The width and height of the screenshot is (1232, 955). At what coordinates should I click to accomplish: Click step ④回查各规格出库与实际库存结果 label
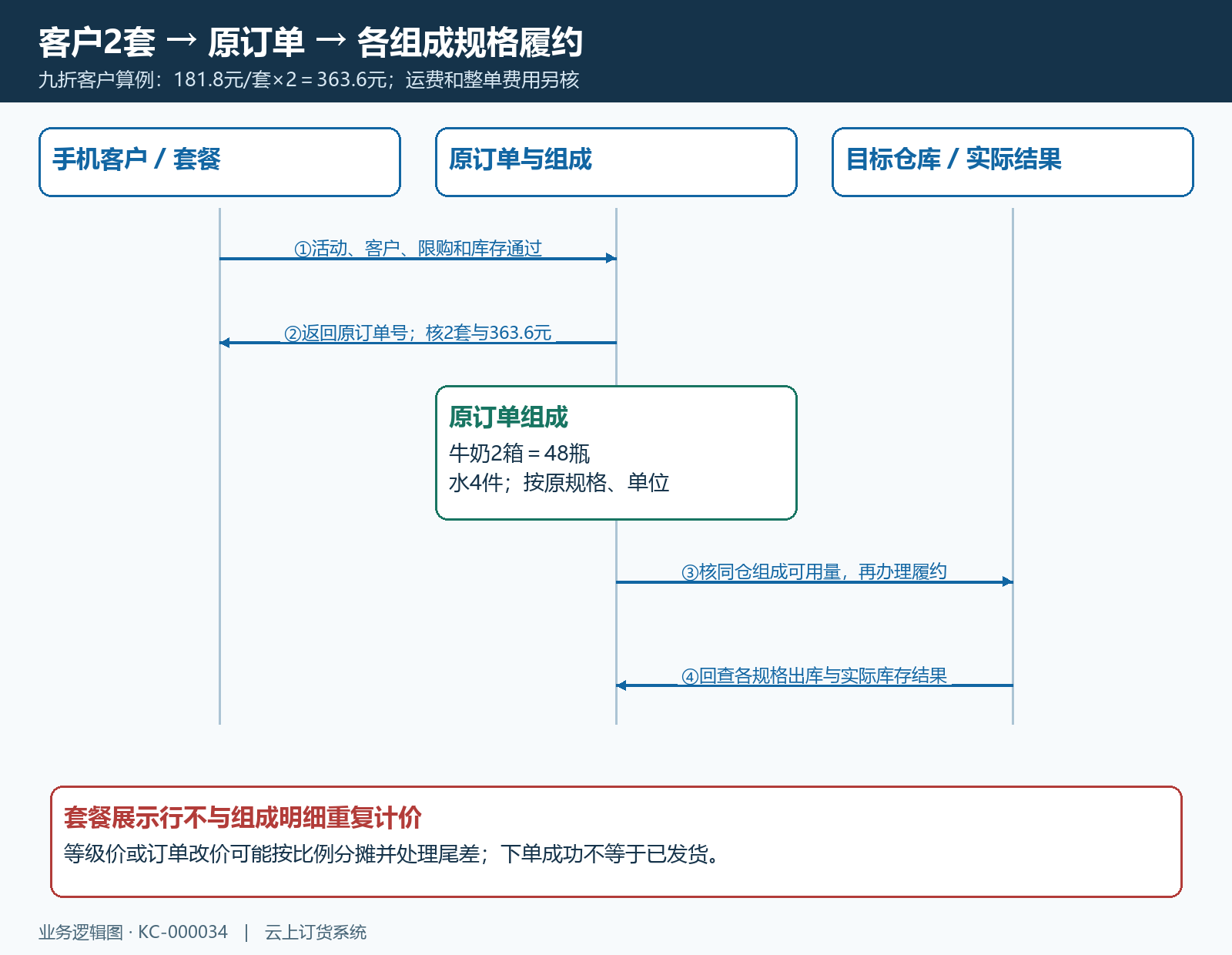[814, 675]
